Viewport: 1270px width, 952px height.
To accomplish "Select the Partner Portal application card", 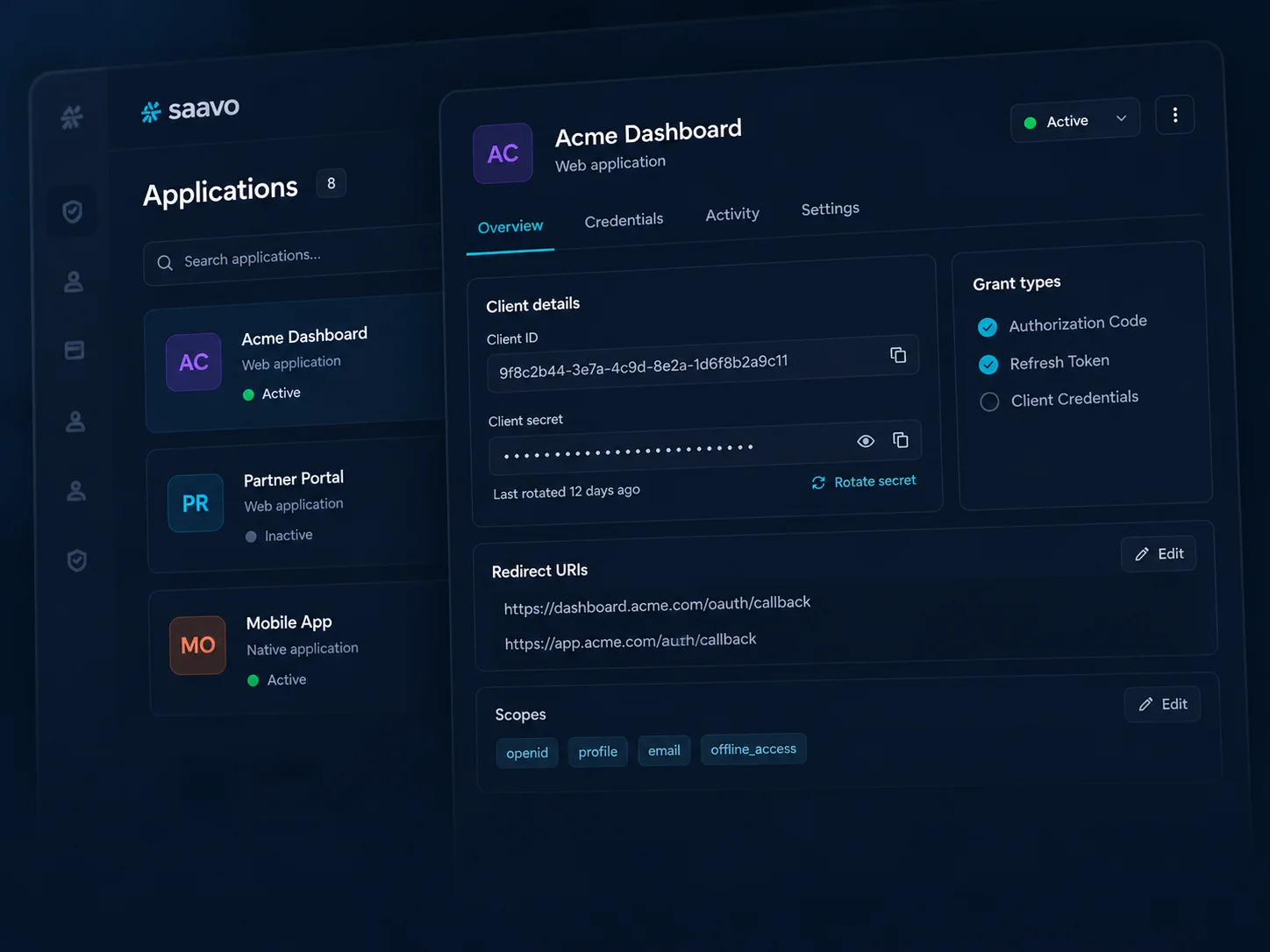I will coord(298,506).
